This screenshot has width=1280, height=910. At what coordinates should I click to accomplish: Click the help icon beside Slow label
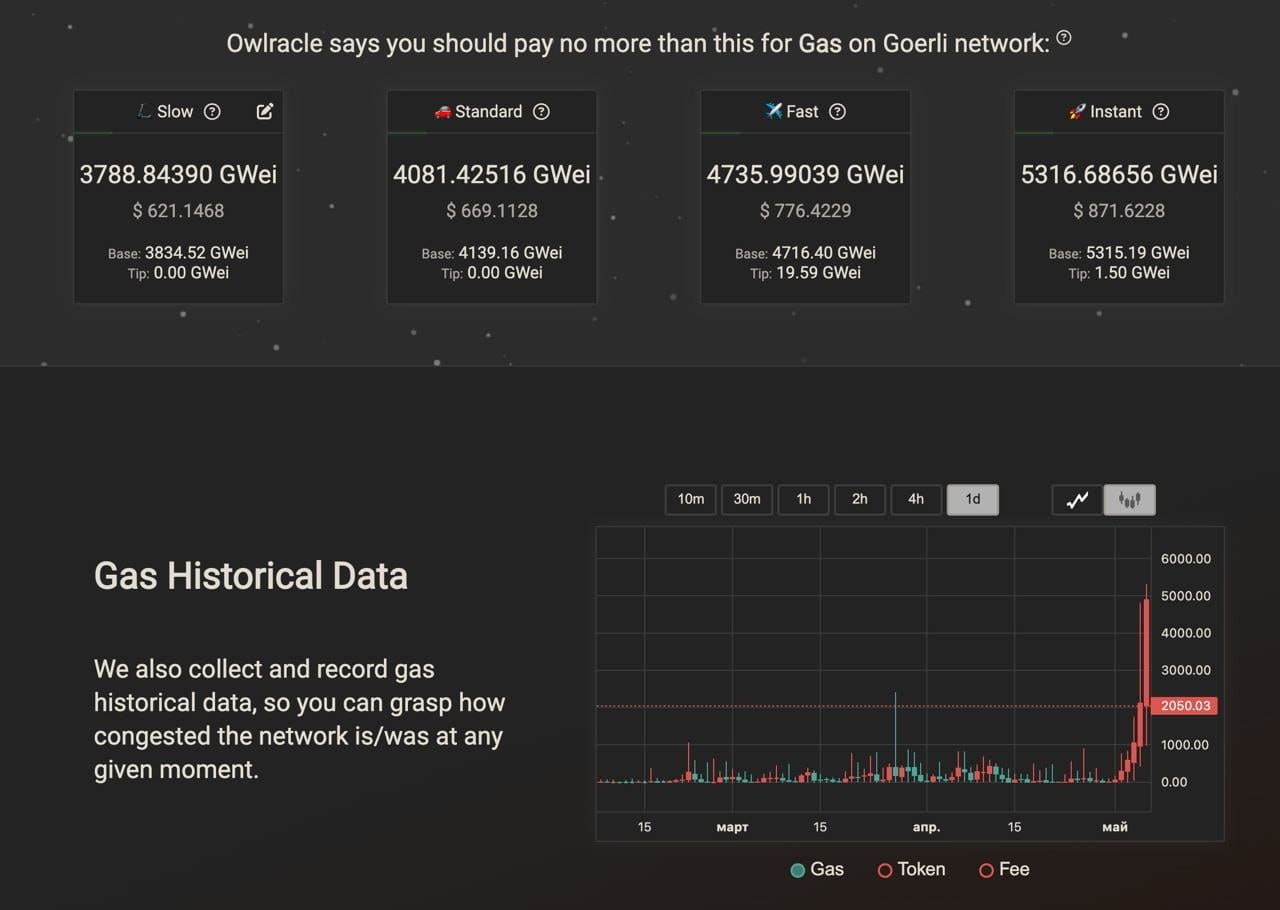[212, 112]
